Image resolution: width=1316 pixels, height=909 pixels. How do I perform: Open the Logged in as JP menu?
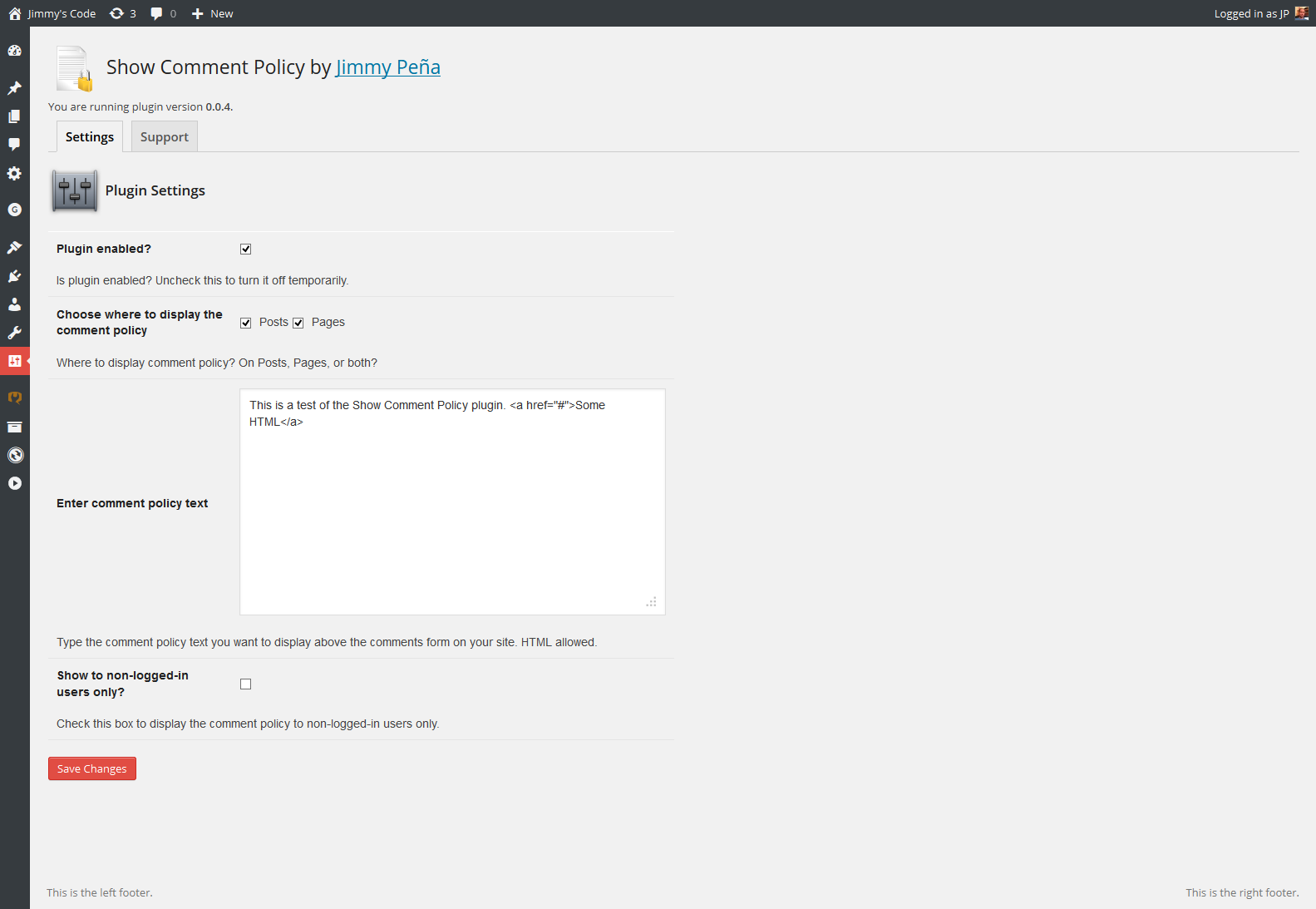point(1261,13)
